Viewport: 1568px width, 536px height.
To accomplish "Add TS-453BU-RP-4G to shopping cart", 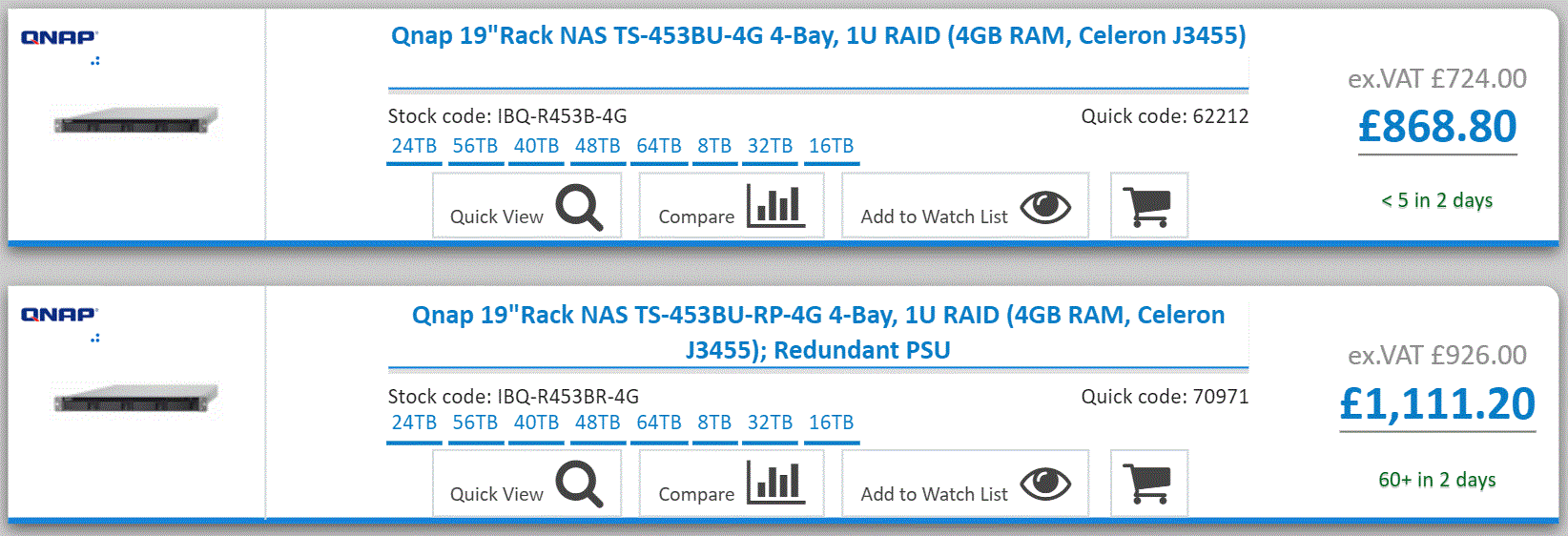I will [1148, 483].
